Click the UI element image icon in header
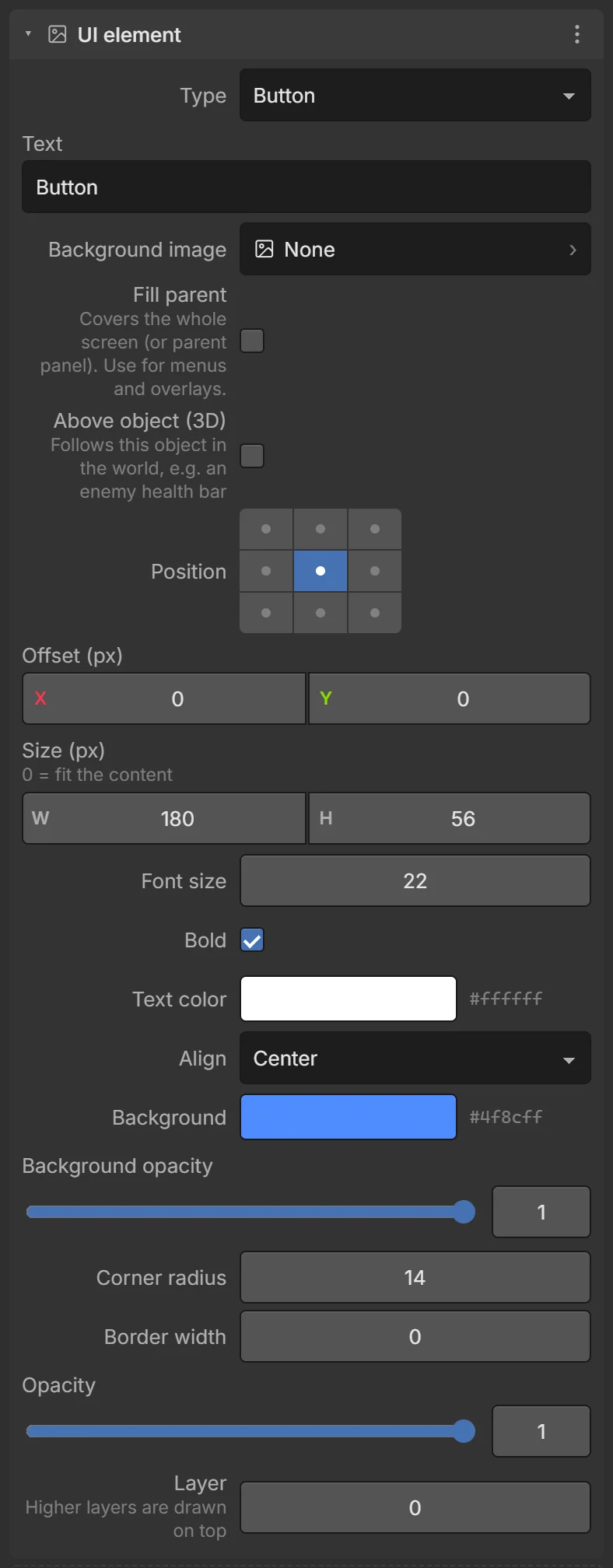The width and height of the screenshot is (613, 1568). 58,34
